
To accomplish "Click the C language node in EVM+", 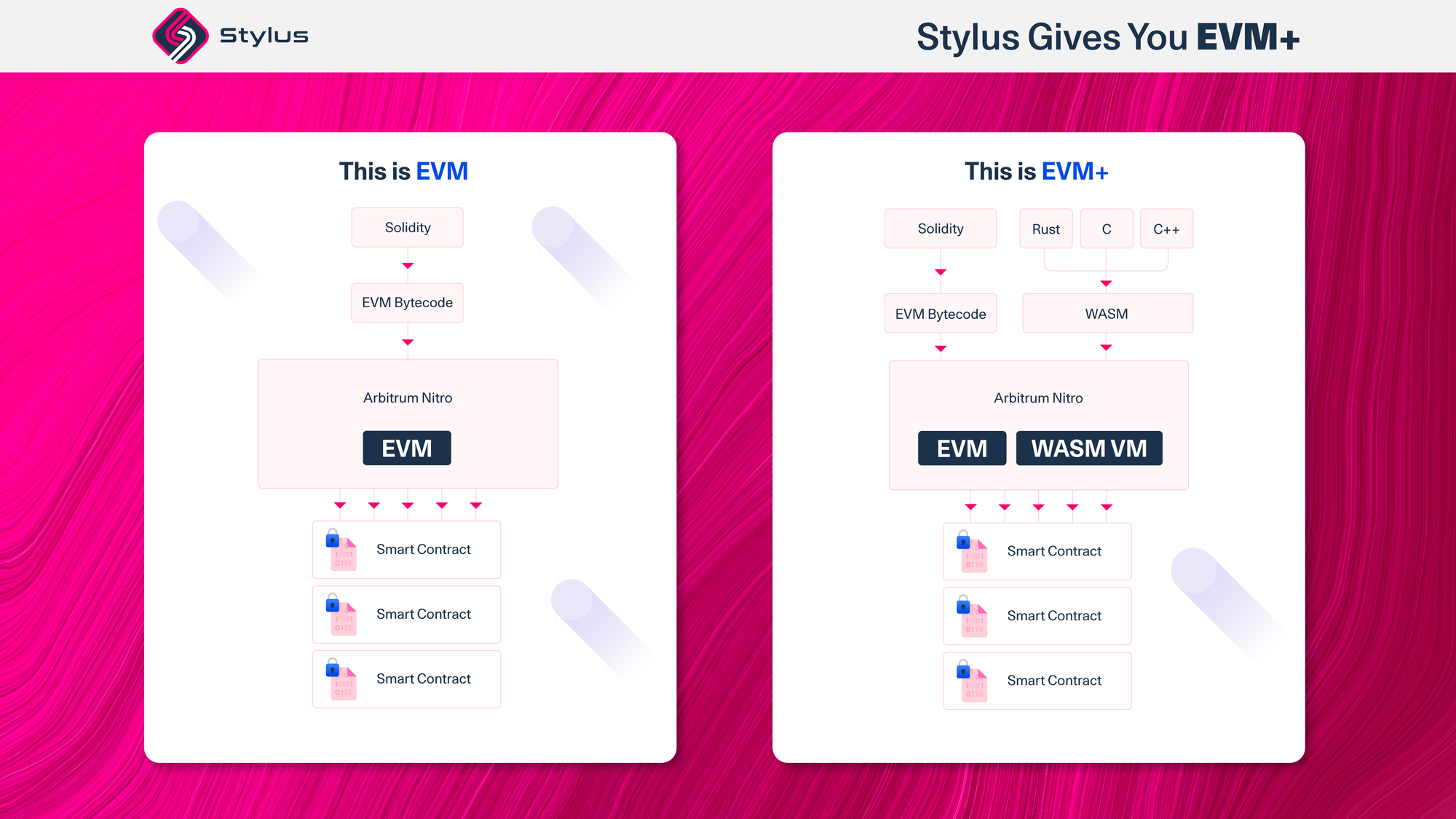I will [1105, 228].
